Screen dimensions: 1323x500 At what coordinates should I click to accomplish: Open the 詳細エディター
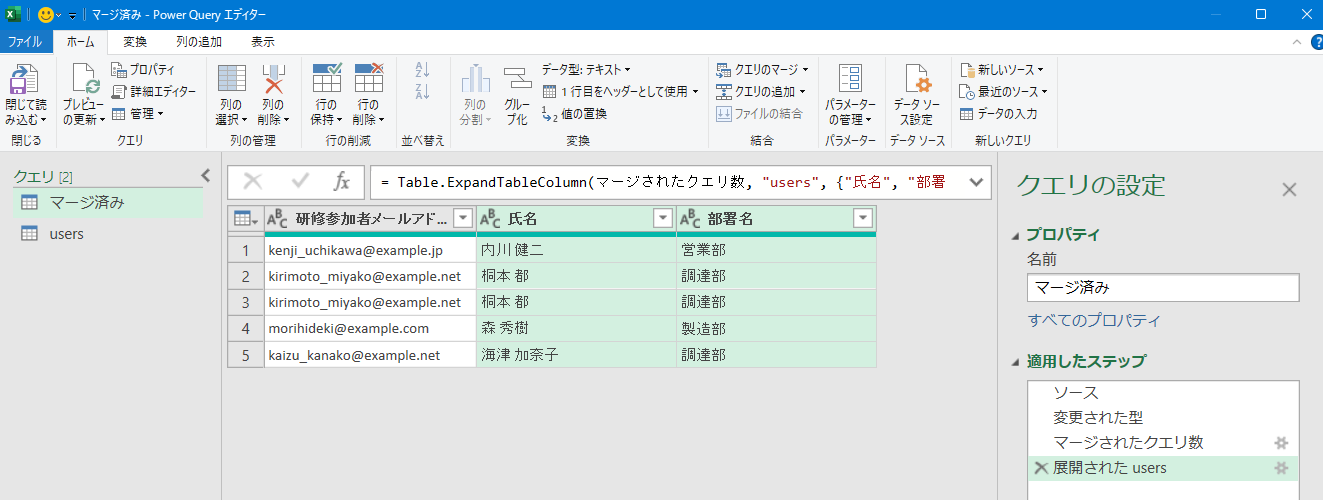click(x=153, y=91)
